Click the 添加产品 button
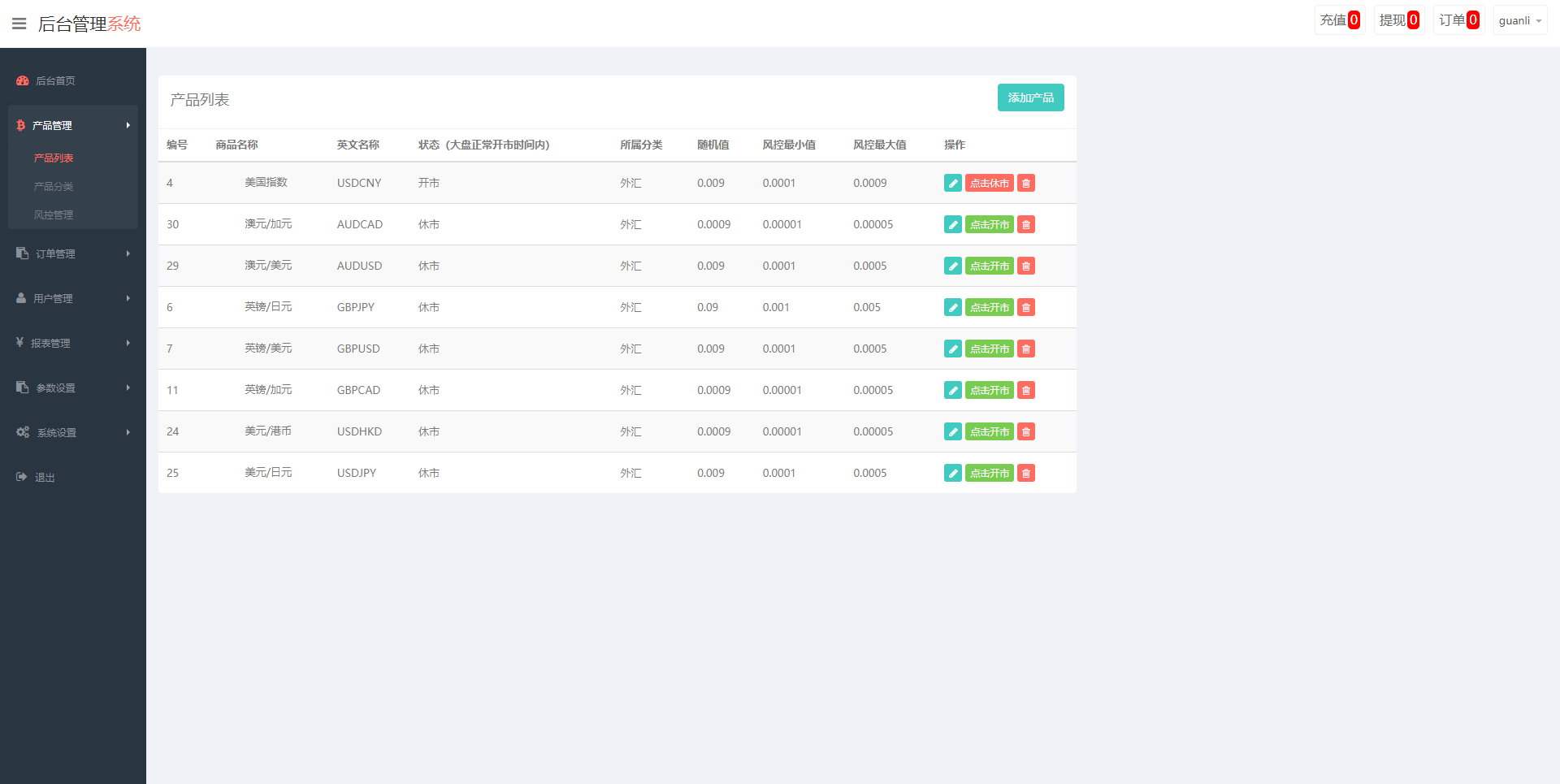Viewport: 1560px width, 784px height. [x=1030, y=97]
